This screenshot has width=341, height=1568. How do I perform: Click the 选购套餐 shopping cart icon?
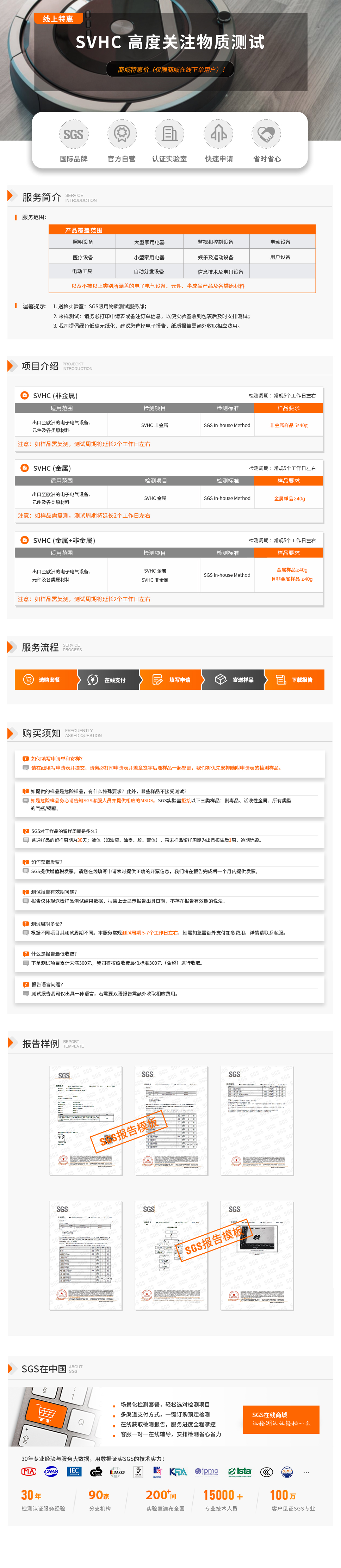tap(28, 679)
